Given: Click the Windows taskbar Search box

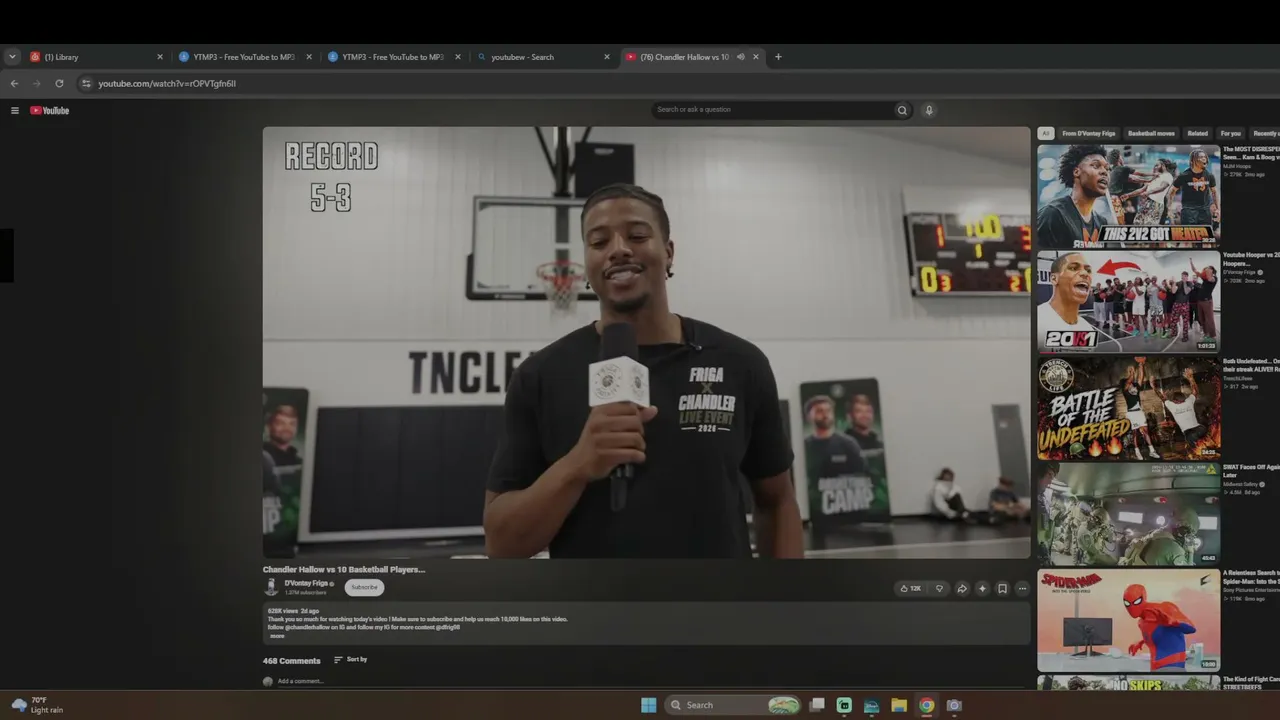Looking at the screenshot, I should [x=734, y=705].
